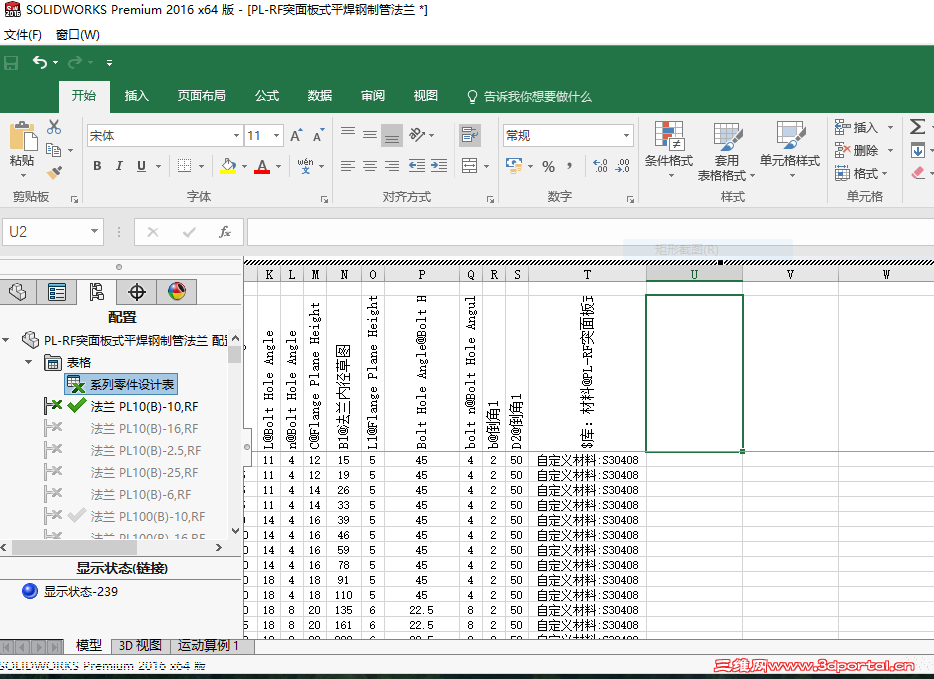
Task: Click the Copy icon in clipboard group
Action: (54, 149)
